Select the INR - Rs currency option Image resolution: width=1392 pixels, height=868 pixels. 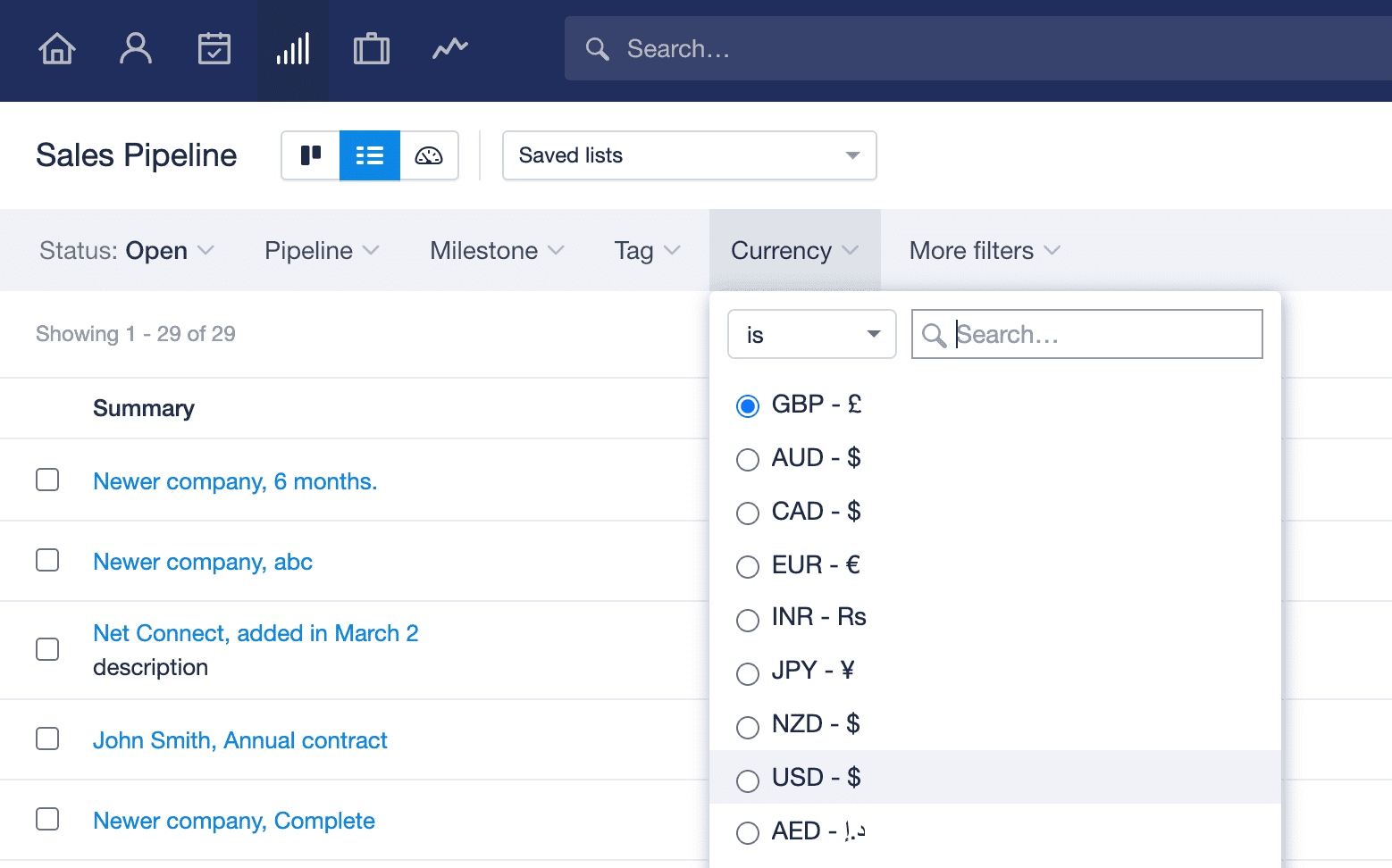748,619
